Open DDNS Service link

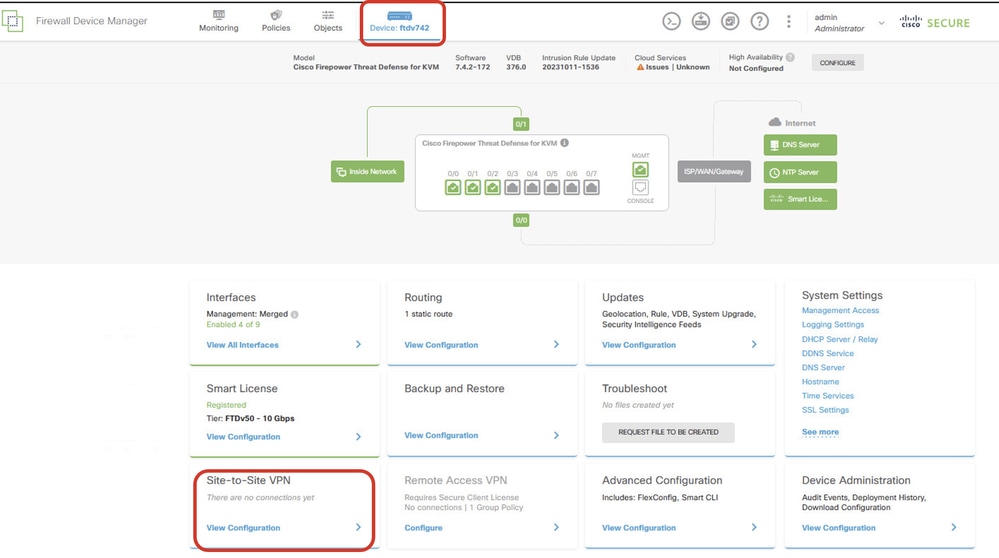[x=828, y=353]
